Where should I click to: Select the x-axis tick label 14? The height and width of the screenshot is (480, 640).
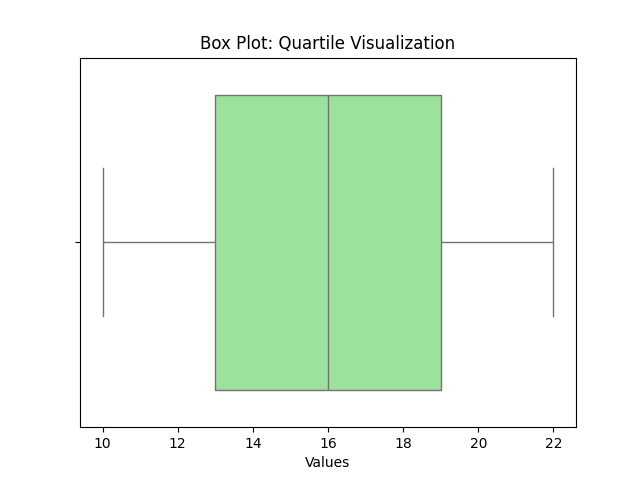point(253,443)
